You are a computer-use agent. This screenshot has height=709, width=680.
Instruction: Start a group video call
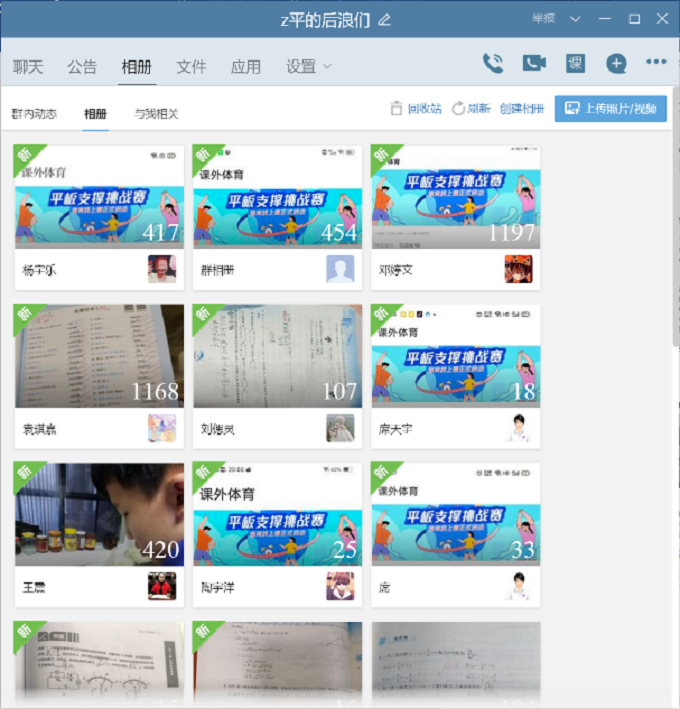pos(534,63)
